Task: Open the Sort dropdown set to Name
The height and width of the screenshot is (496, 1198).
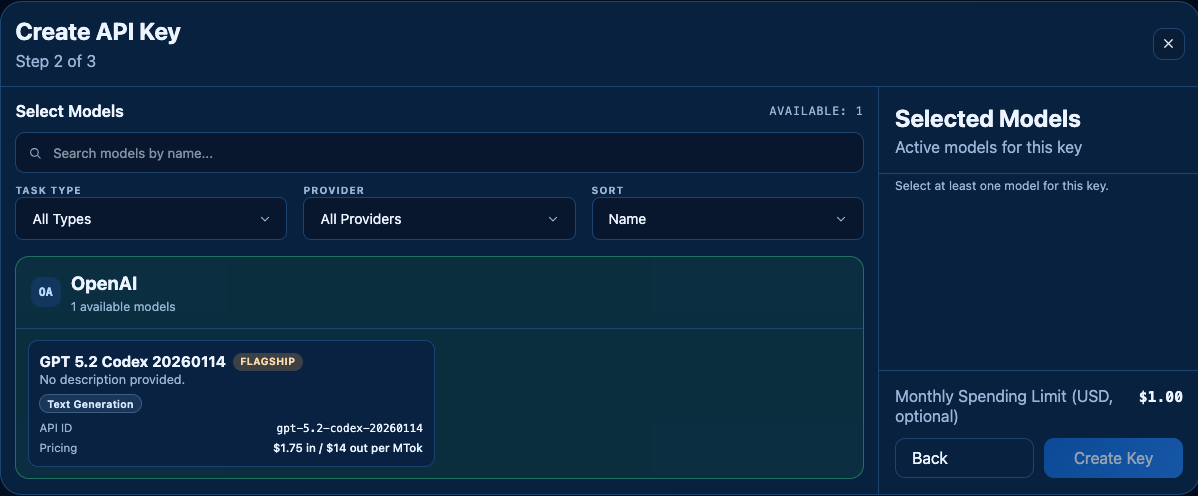Action: click(x=727, y=219)
